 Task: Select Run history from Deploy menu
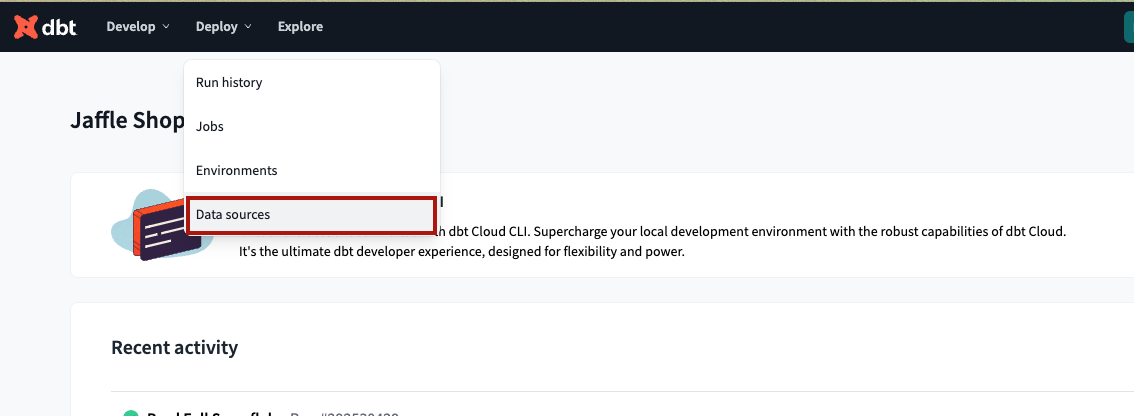pos(229,83)
